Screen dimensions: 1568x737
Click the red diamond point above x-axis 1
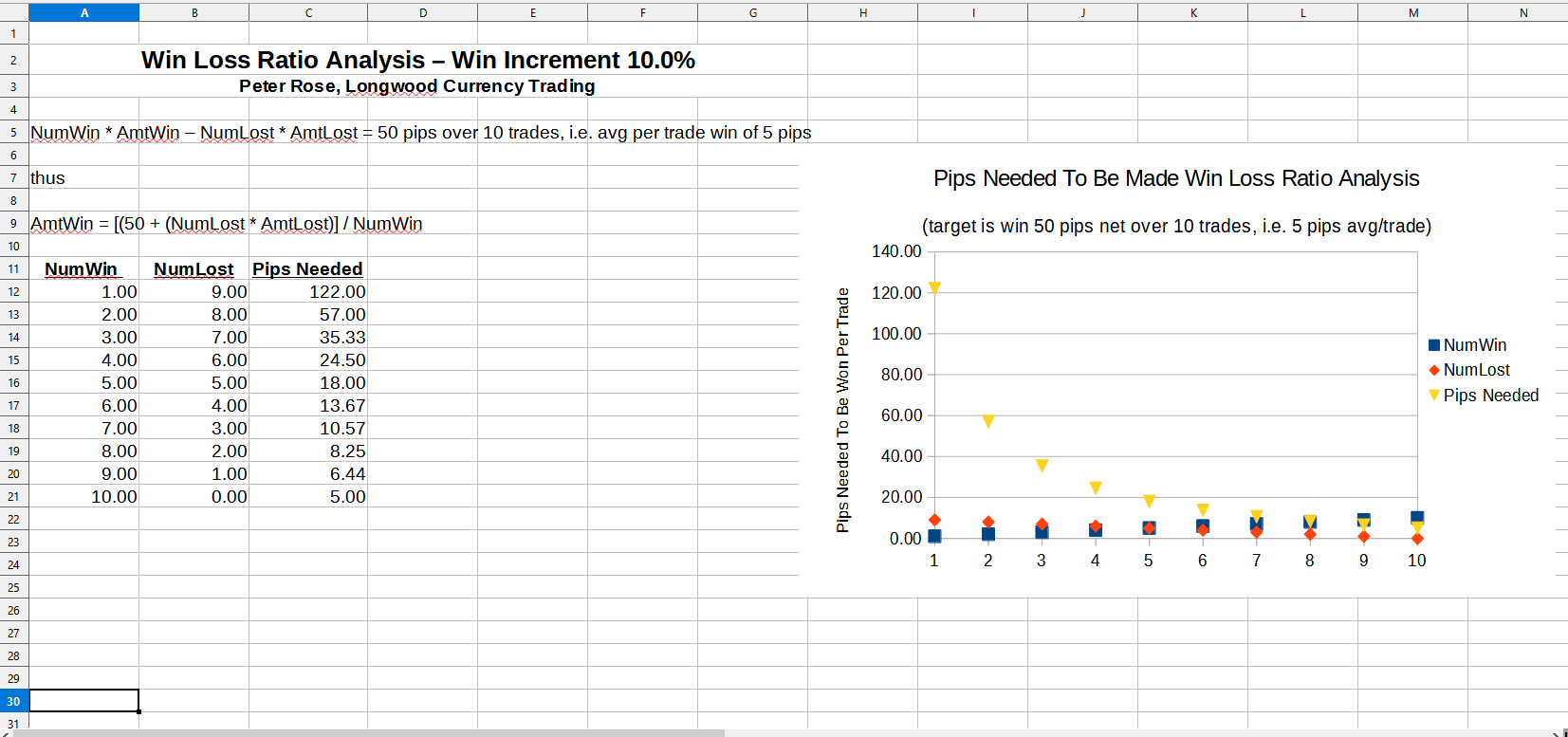[x=934, y=520]
